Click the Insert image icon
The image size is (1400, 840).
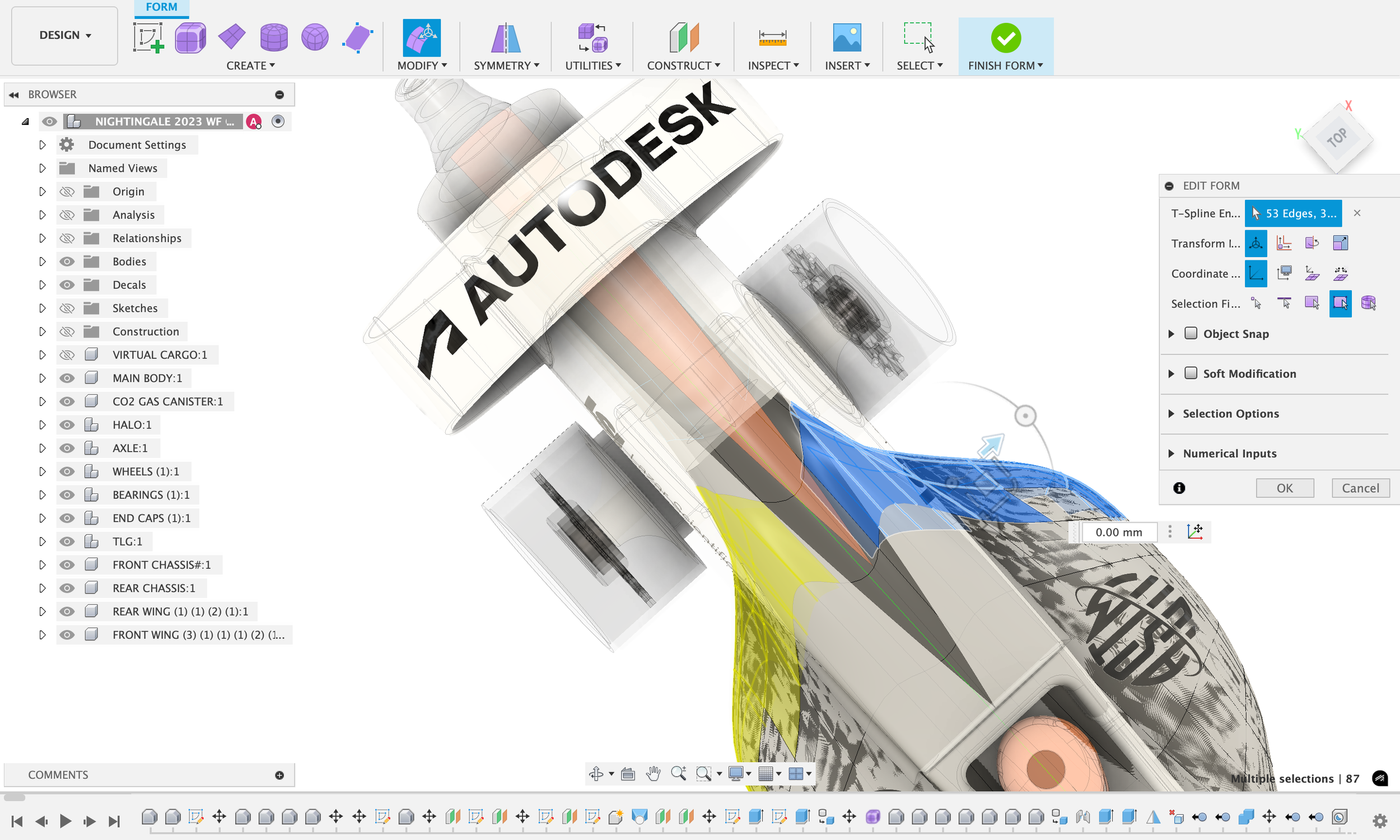pyautogui.click(x=847, y=38)
